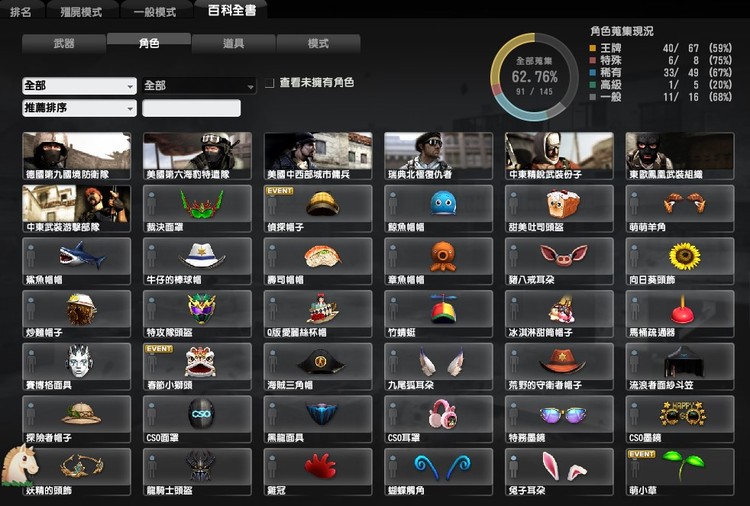Click the 稀有 blue legend swatch

[593, 73]
